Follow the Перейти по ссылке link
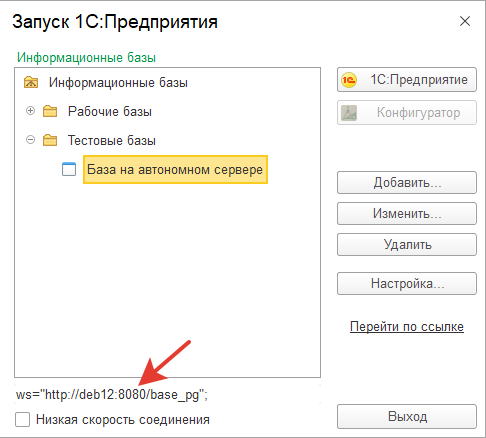The image size is (486, 438). click(x=407, y=326)
